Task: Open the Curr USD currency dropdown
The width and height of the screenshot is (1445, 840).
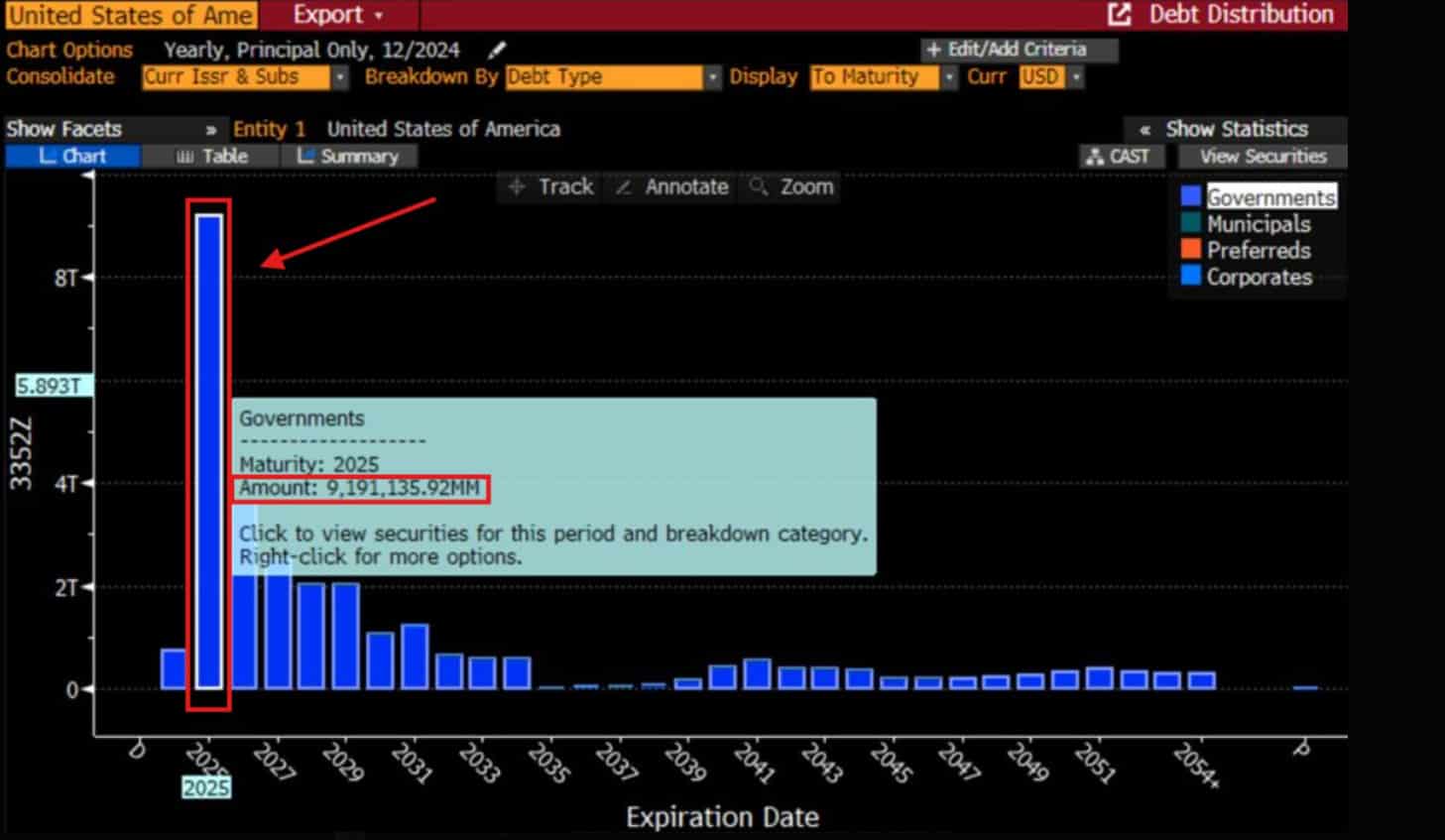Action: tap(1078, 76)
